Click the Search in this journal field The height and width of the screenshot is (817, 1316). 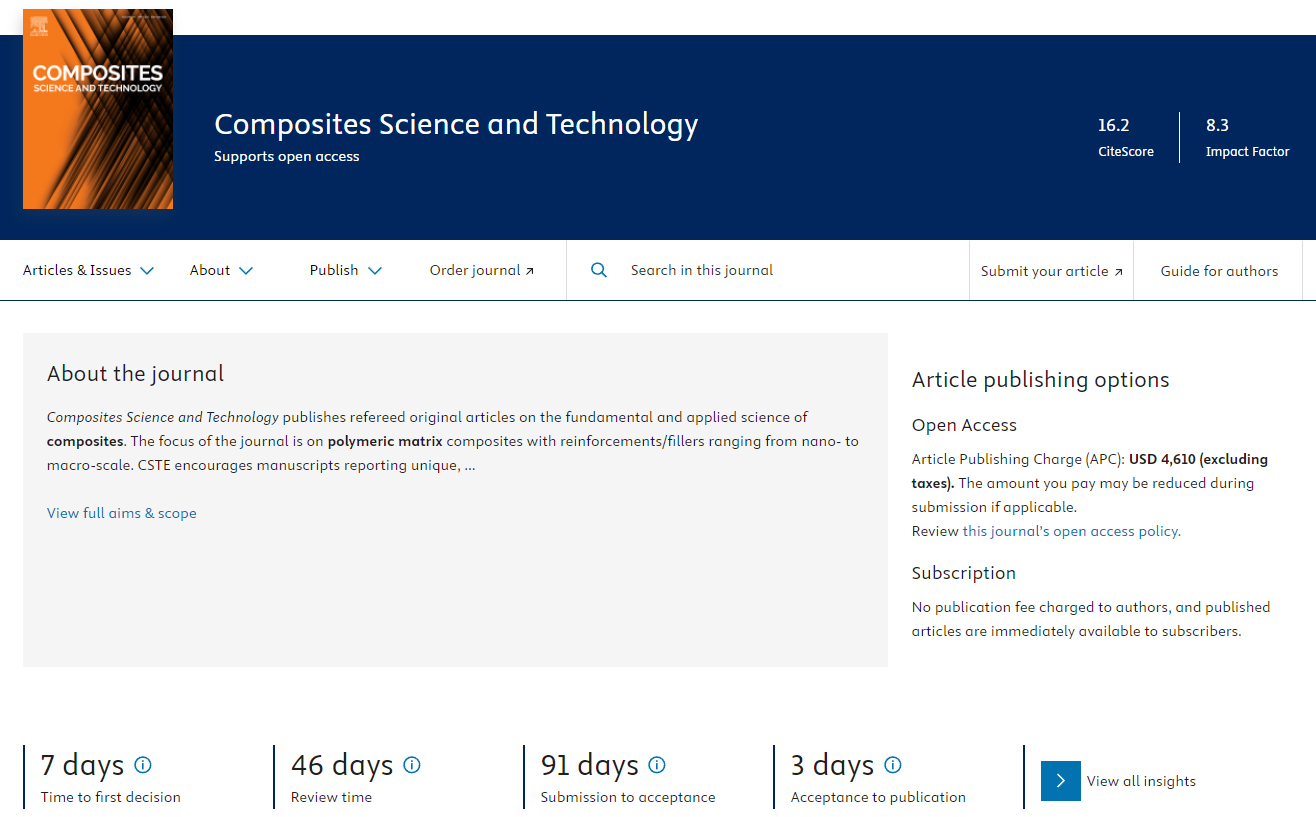767,270
